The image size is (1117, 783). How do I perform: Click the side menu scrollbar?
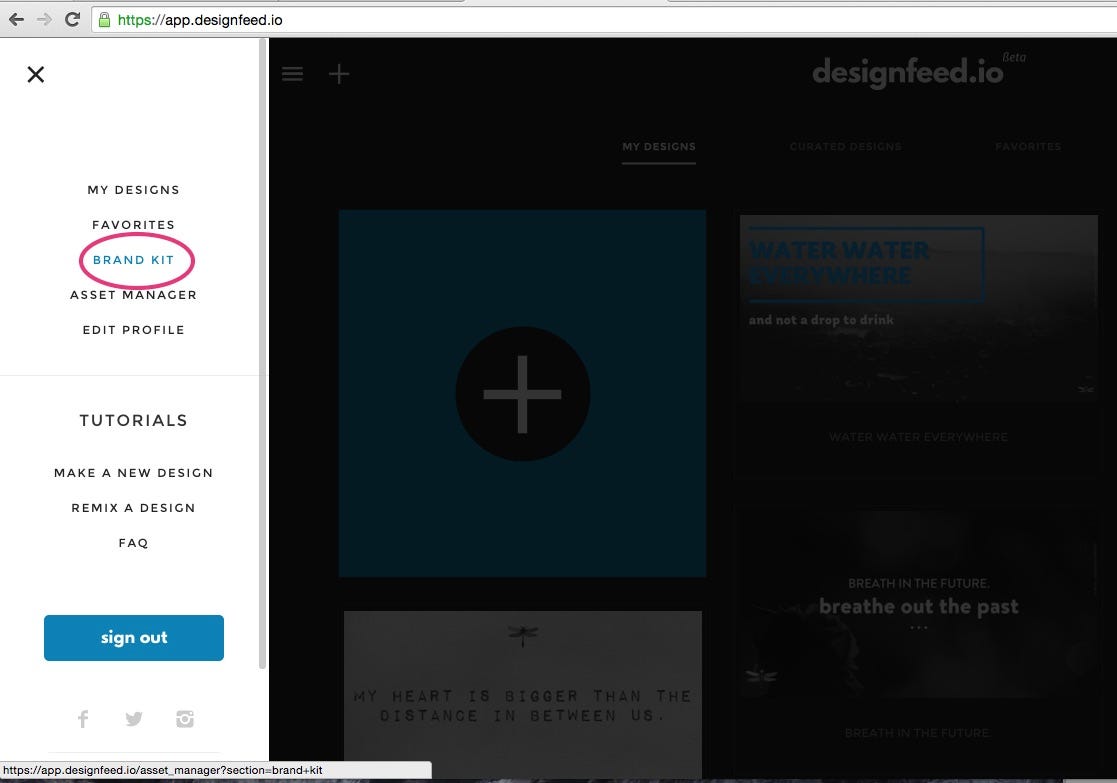262,354
